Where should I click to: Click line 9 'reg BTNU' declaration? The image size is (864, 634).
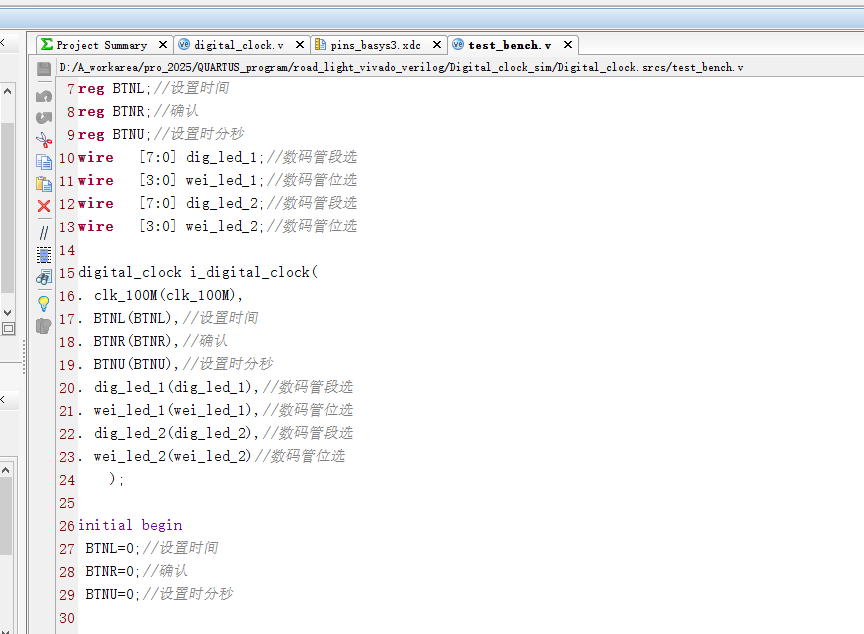114,134
